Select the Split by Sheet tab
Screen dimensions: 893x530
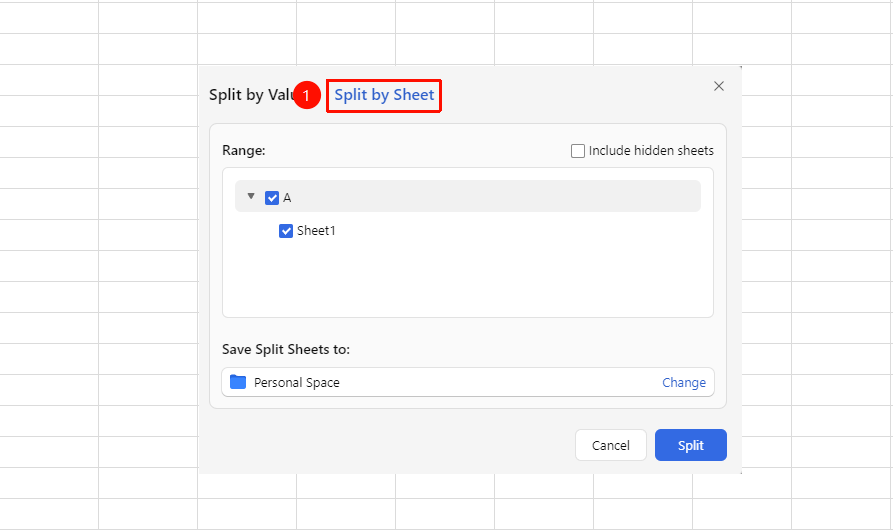pyautogui.click(x=384, y=95)
